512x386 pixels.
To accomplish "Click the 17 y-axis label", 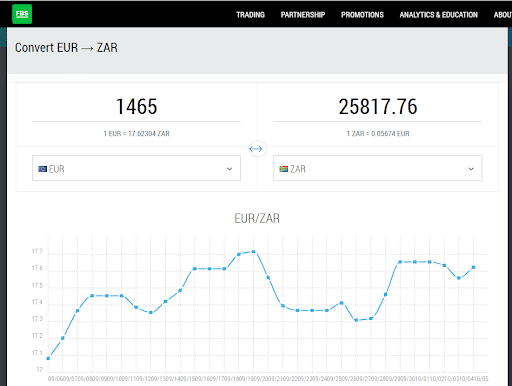I will click(x=40, y=370).
